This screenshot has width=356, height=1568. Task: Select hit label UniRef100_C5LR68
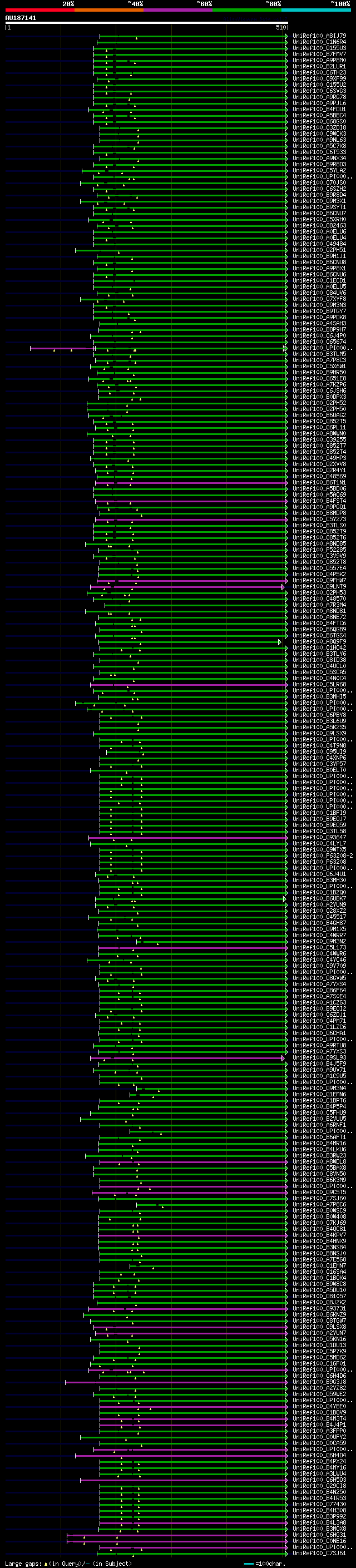319,684
